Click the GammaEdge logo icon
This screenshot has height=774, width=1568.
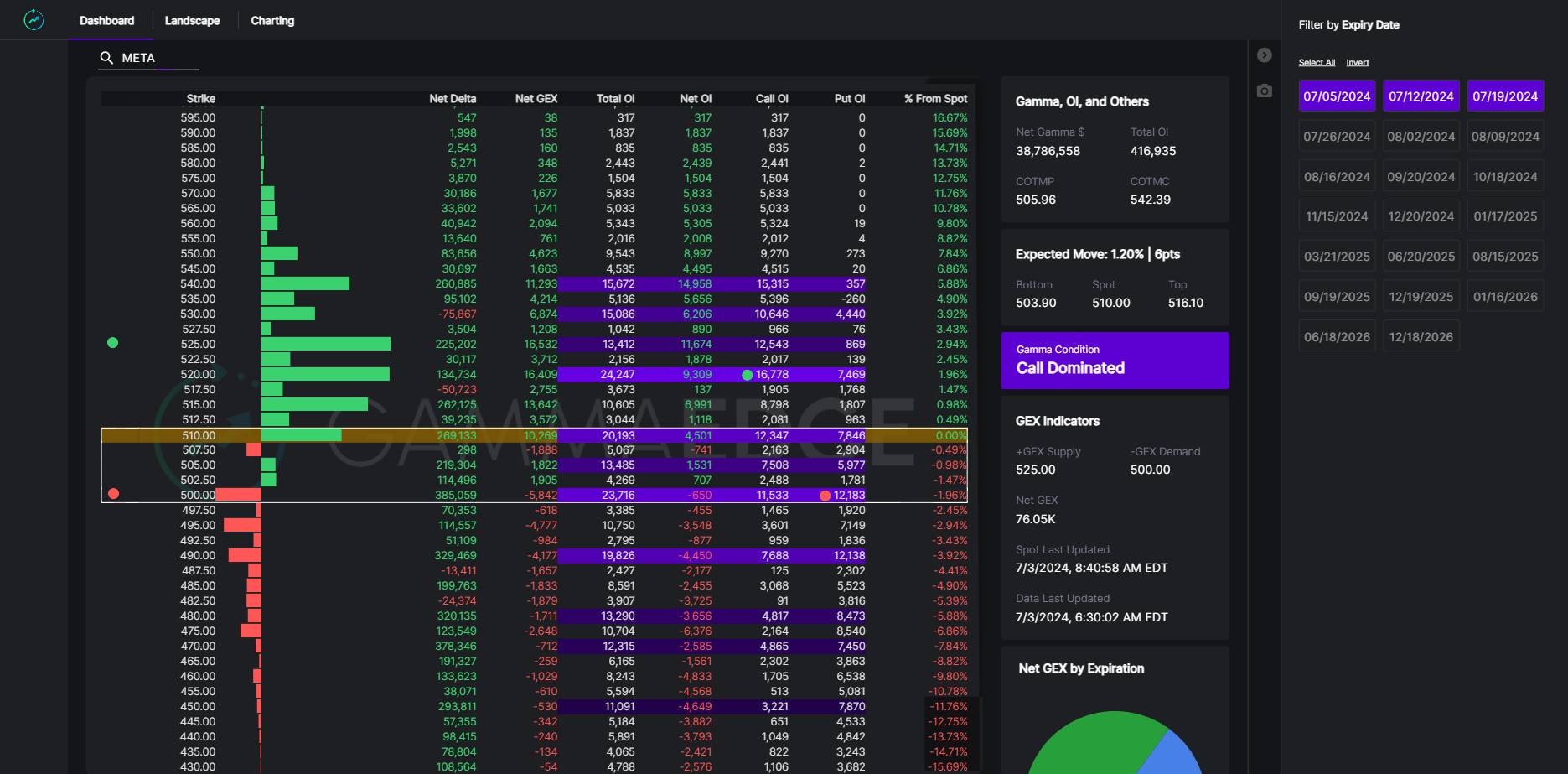(34, 20)
